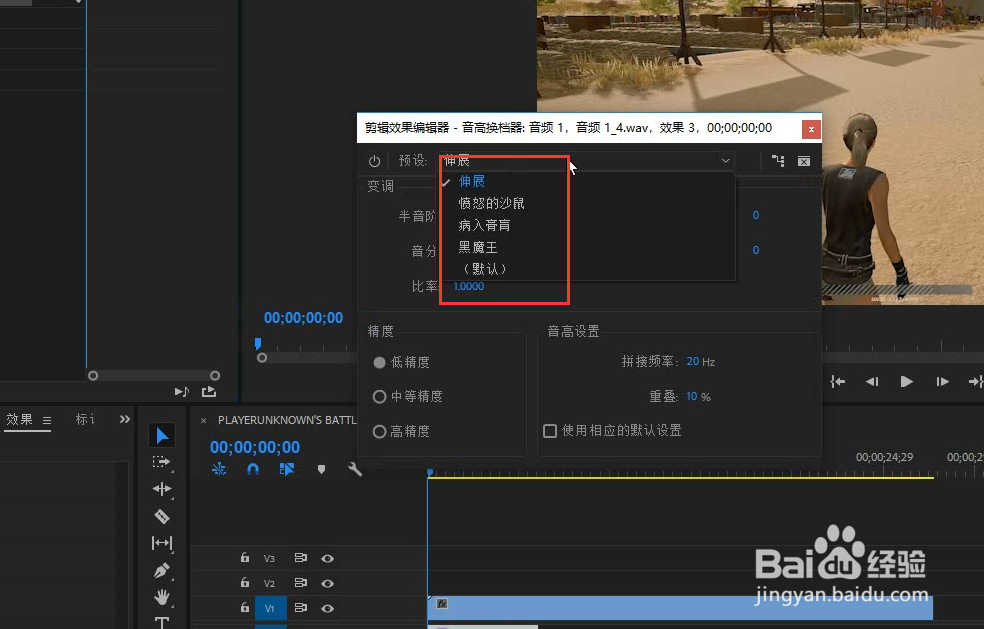This screenshot has width=984, height=629.
Task: Choose （默认） preset
Action: pyautogui.click(x=484, y=269)
